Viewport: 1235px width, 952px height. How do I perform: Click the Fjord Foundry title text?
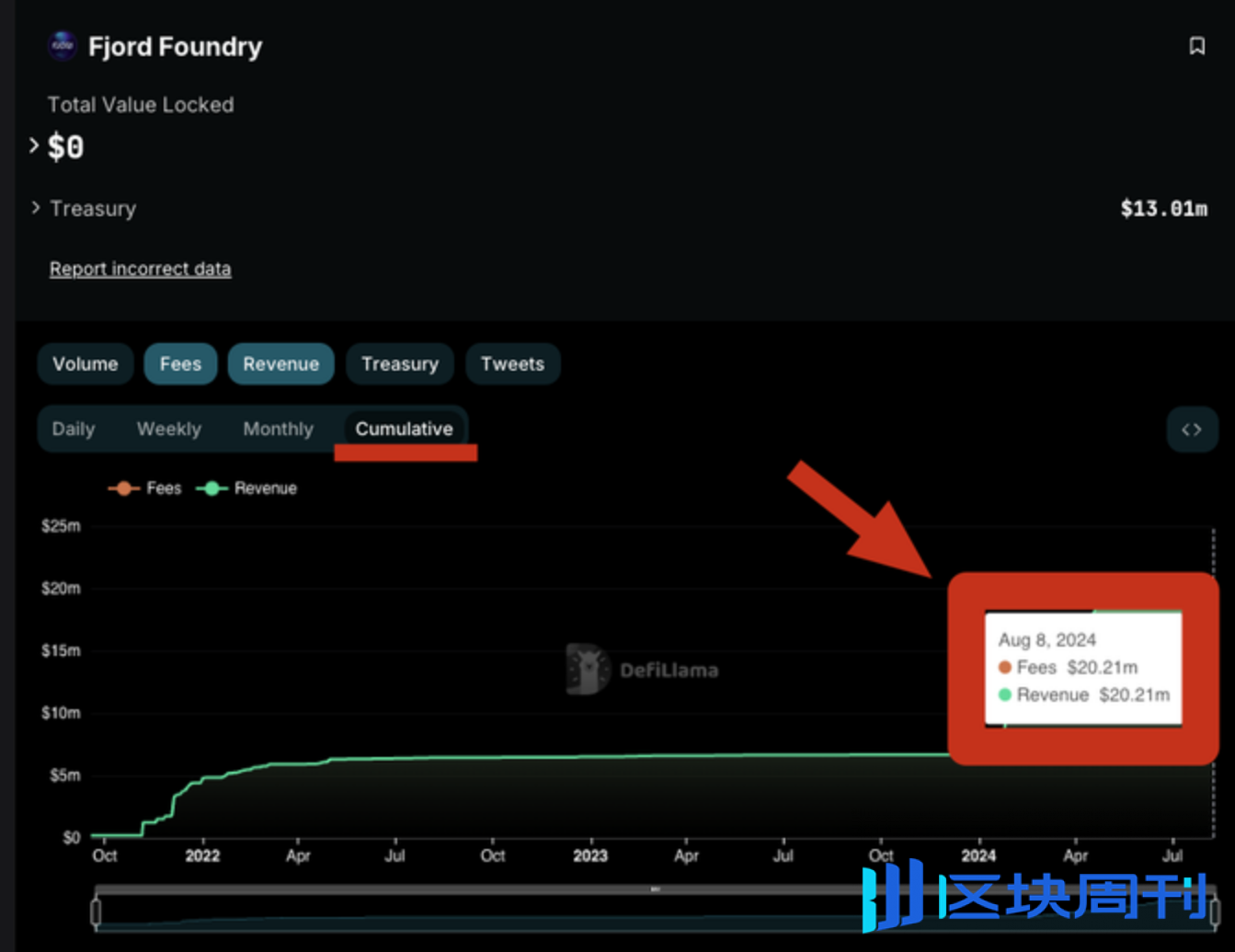pyautogui.click(x=175, y=47)
